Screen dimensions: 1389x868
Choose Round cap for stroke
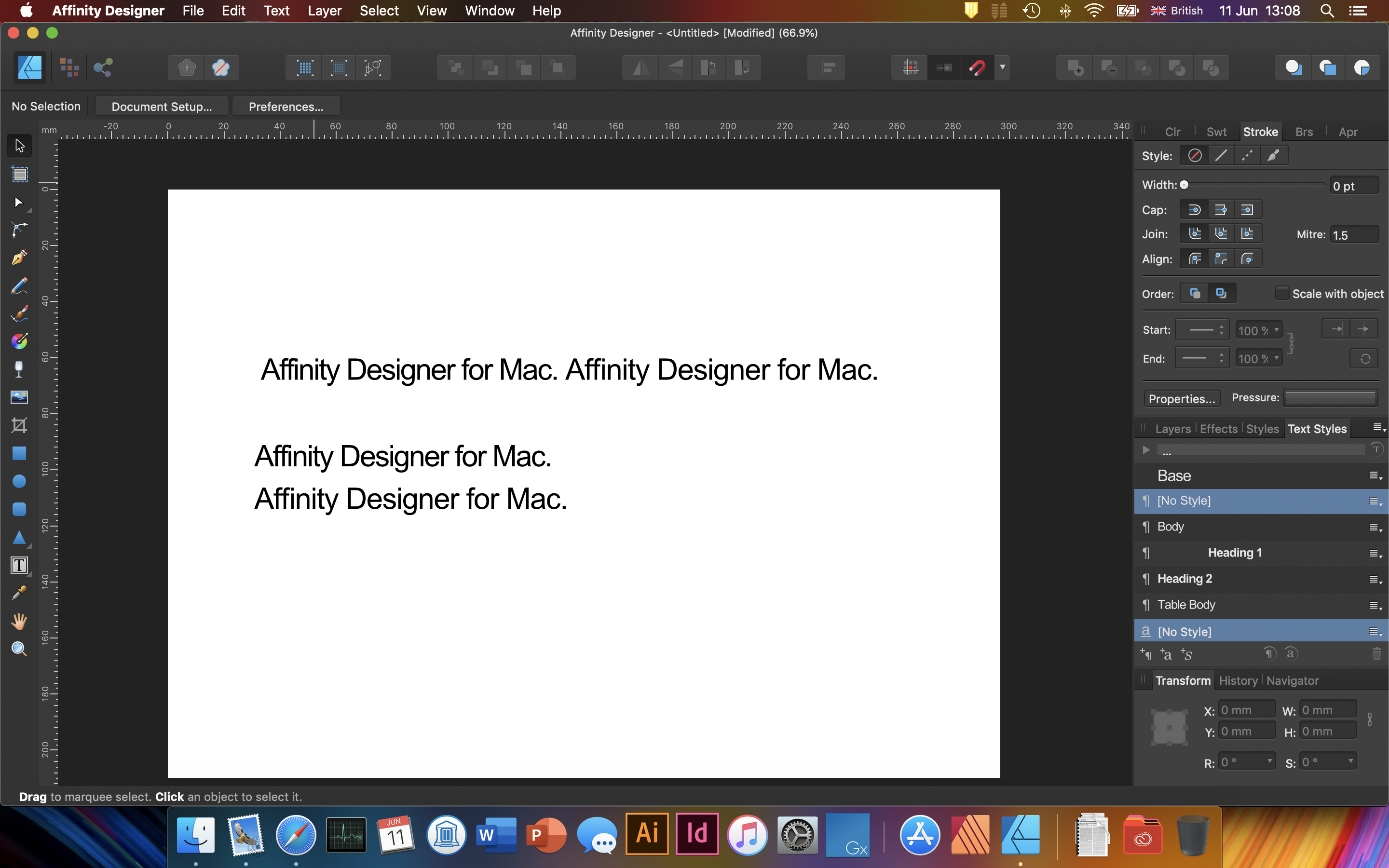pyautogui.click(x=1195, y=210)
